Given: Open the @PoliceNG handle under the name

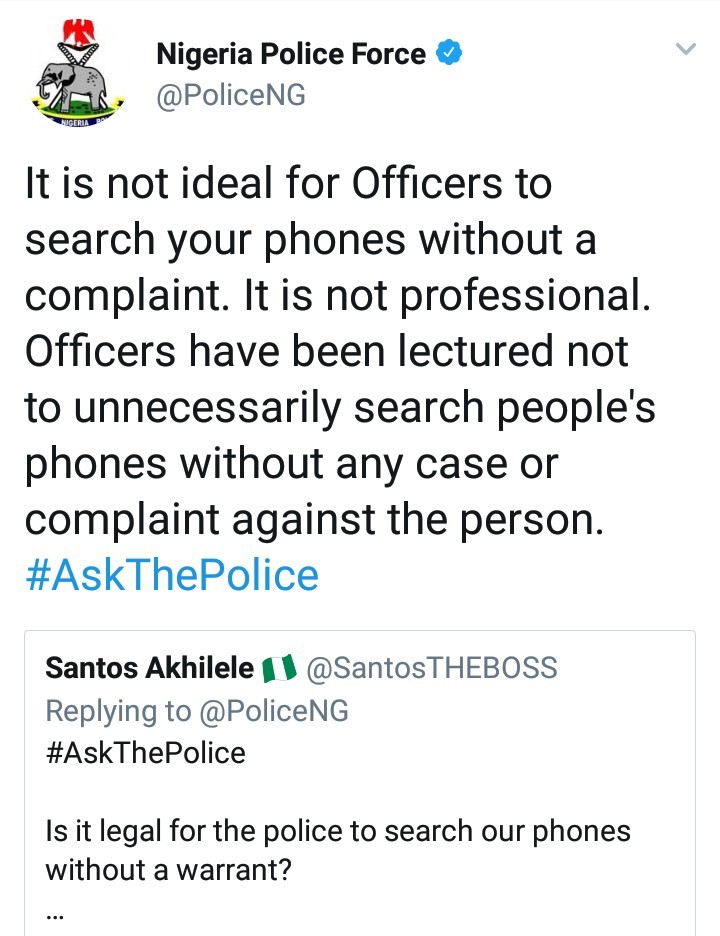Looking at the screenshot, I should pos(230,95).
